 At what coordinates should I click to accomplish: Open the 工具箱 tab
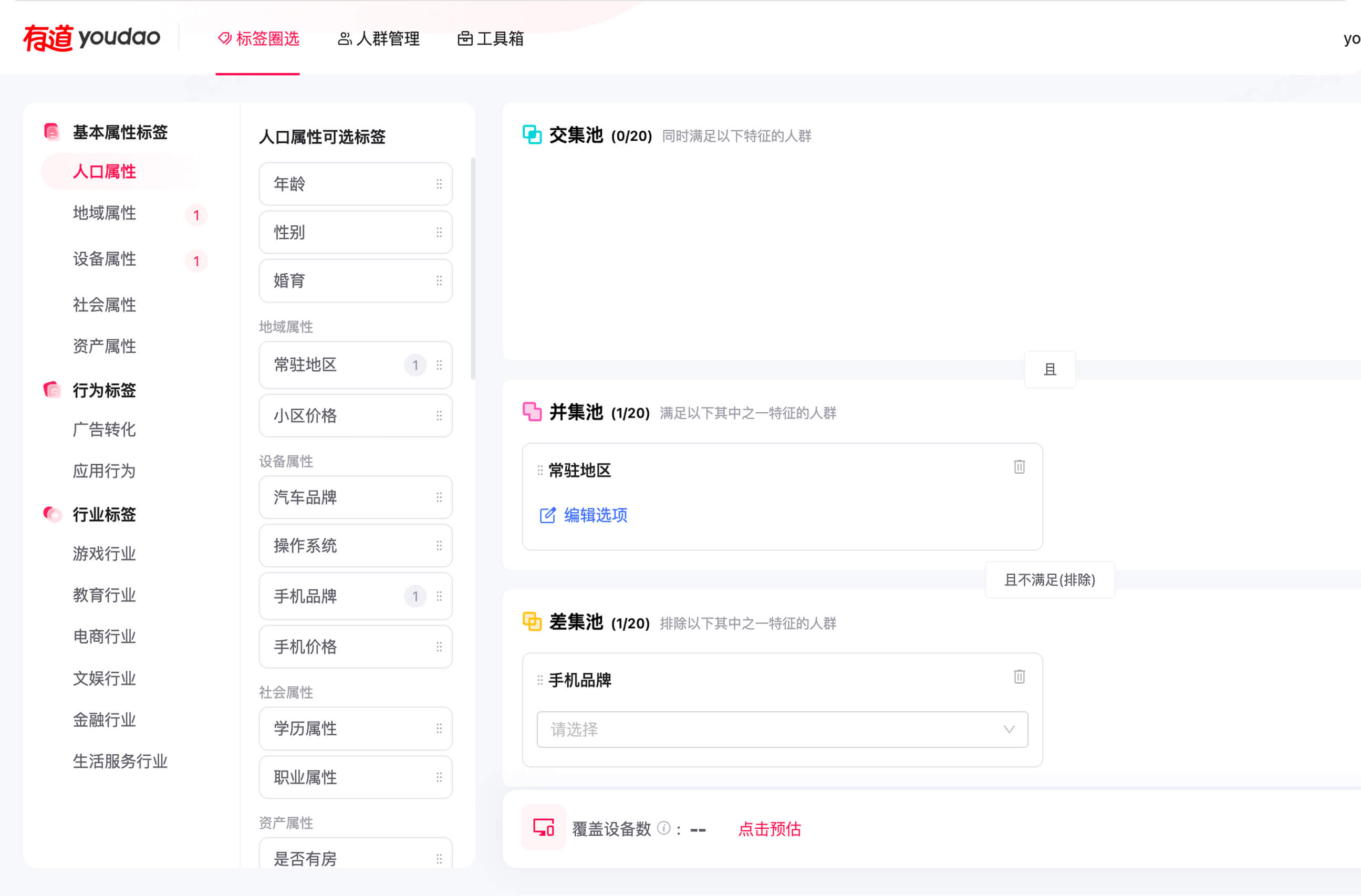491,39
